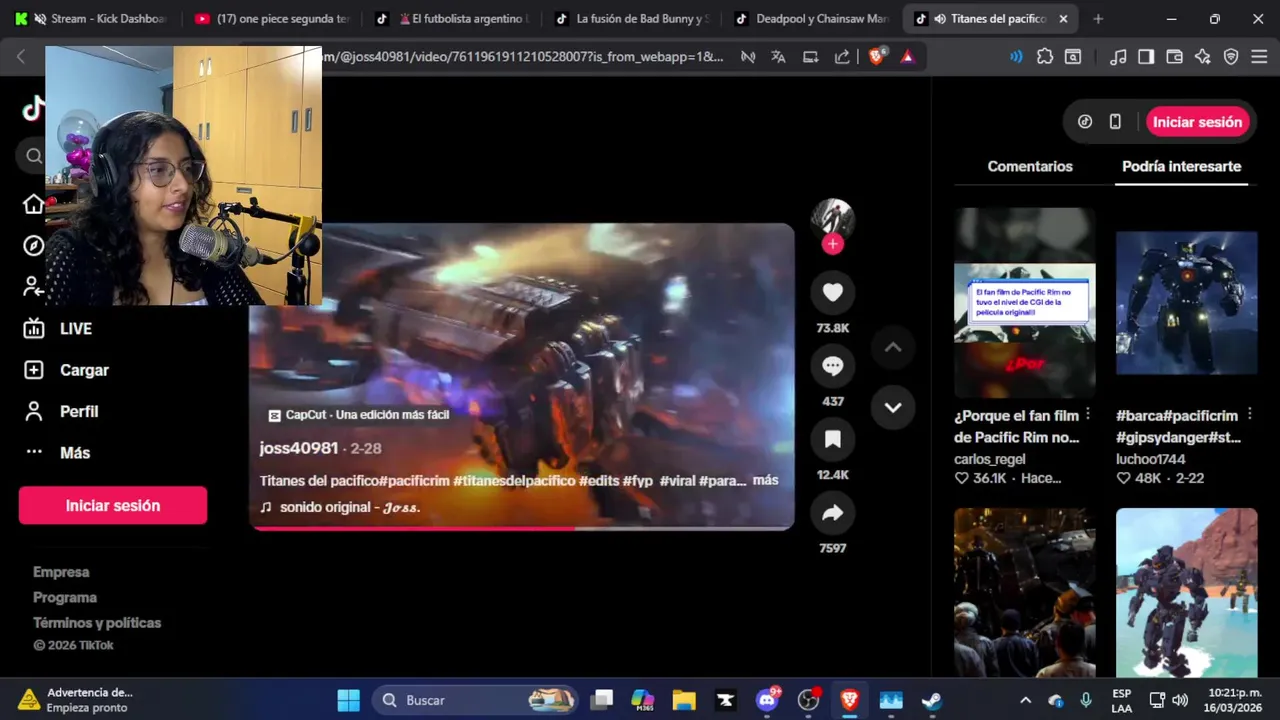Click the get app phone icon
1280x720 pixels.
1115,122
